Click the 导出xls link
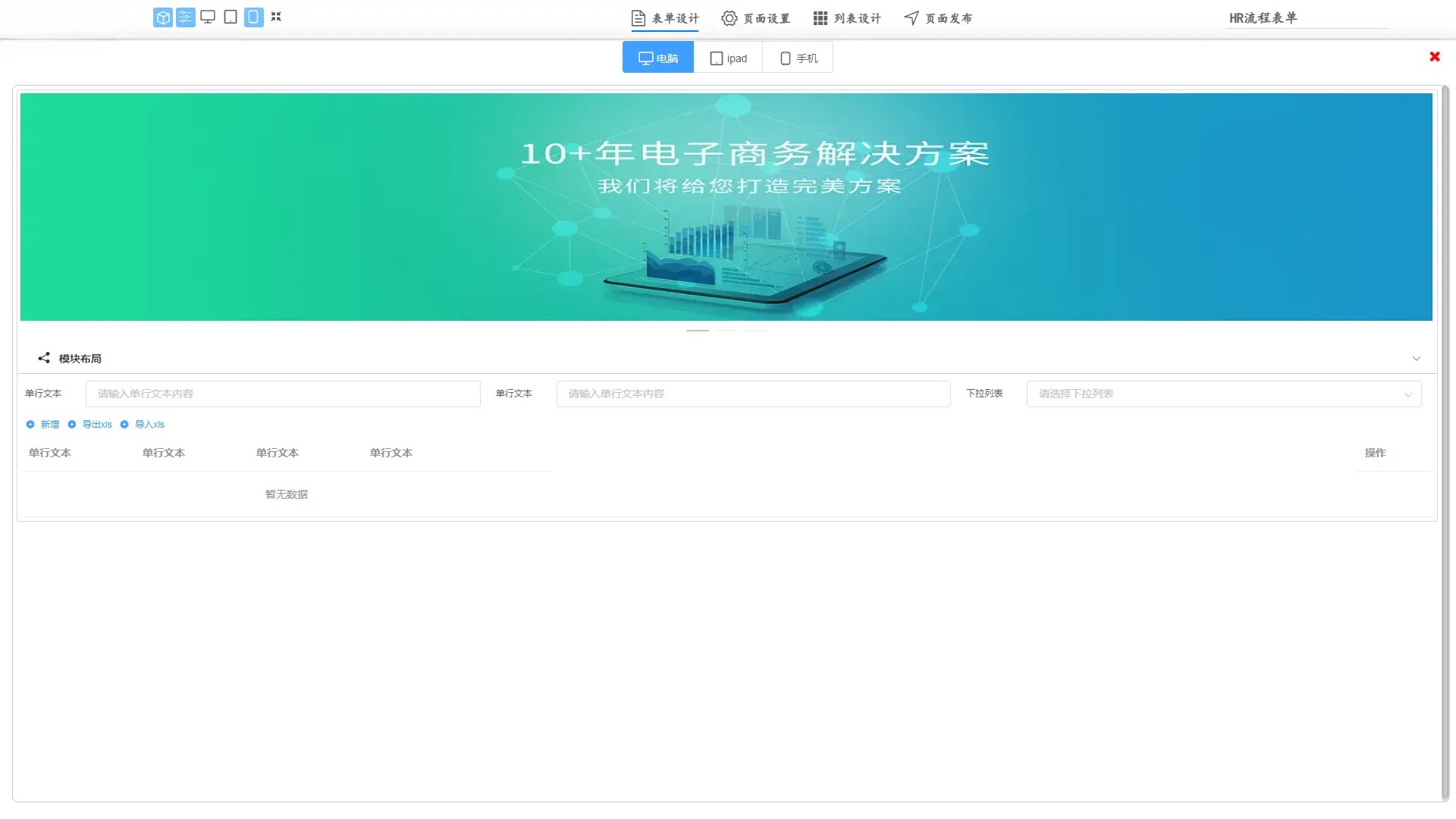Image resolution: width=1456 pixels, height=819 pixels. (90, 425)
